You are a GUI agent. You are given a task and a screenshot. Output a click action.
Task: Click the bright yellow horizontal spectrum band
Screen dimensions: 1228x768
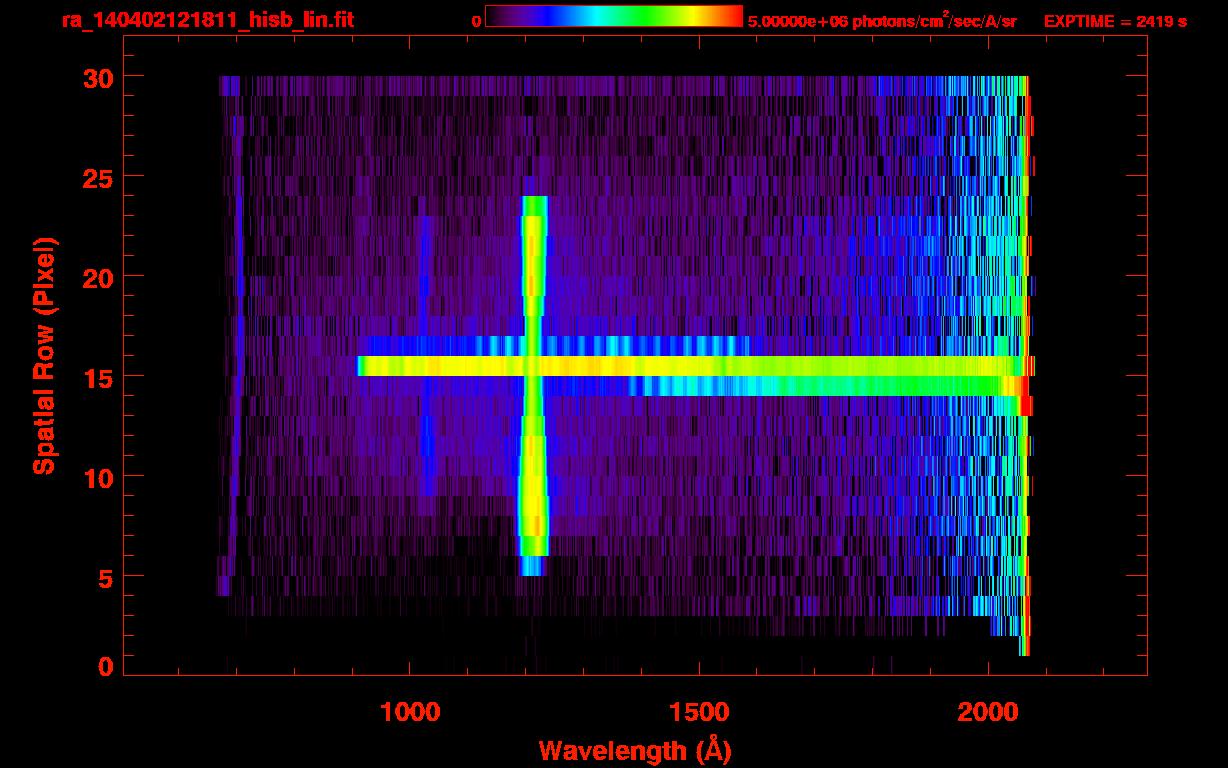(x=690, y=366)
